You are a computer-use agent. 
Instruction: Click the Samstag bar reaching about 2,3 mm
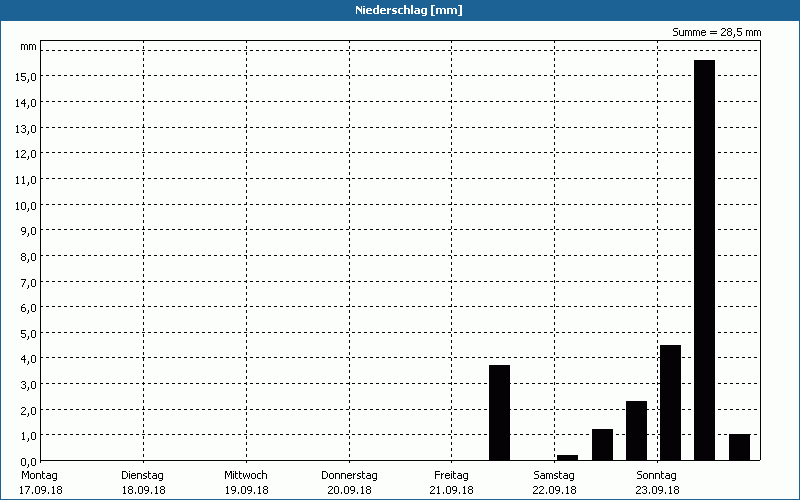click(636, 431)
